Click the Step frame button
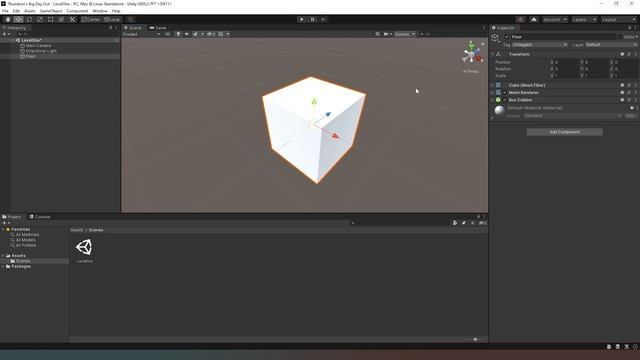This screenshot has width=640, height=360. [x=323, y=19]
